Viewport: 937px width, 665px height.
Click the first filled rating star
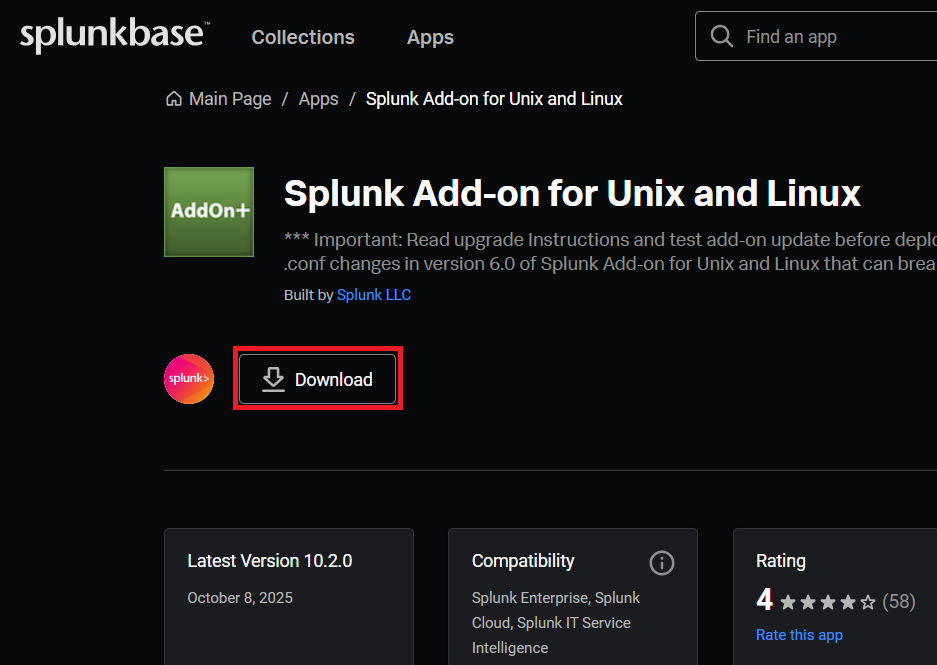788,602
